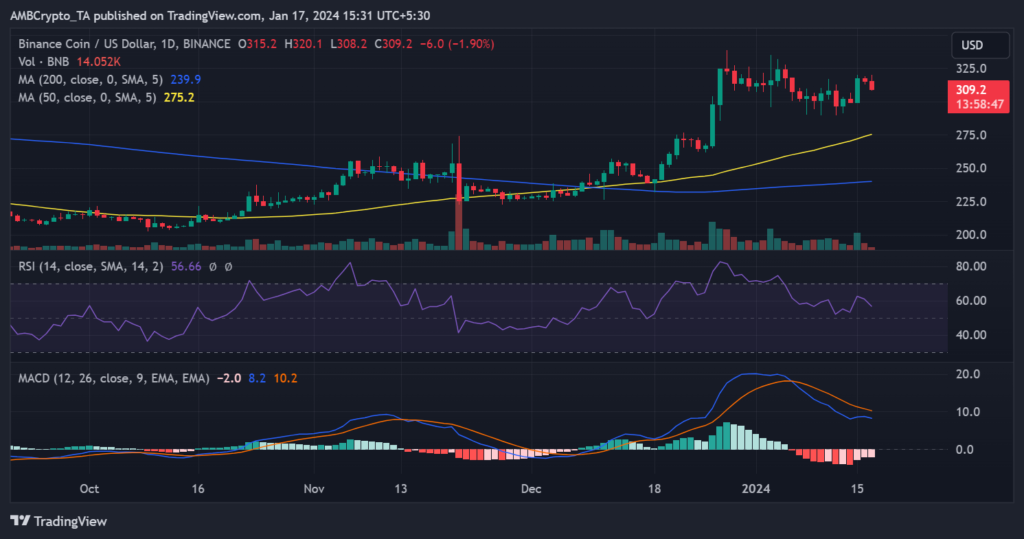Screen dimensions: 1024x539
Task: Open the USD currency selector
Action: 974,45
